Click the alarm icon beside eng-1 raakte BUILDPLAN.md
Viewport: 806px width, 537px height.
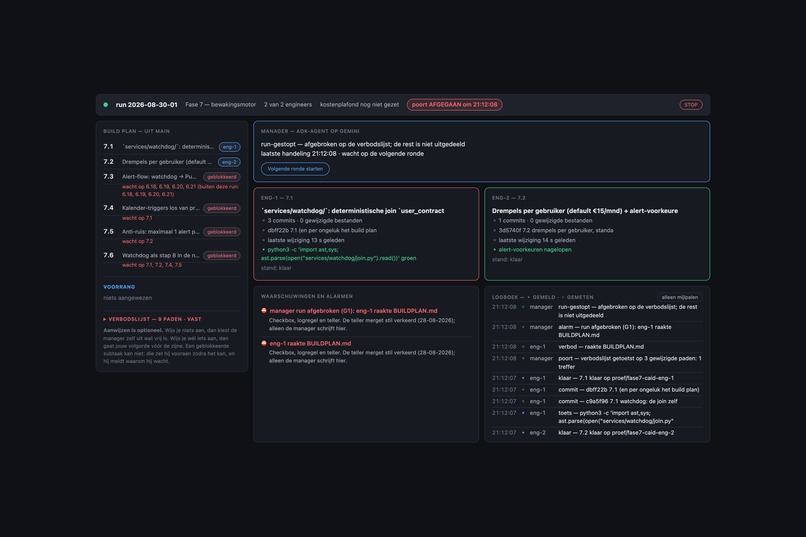click(x=264, y=343)
